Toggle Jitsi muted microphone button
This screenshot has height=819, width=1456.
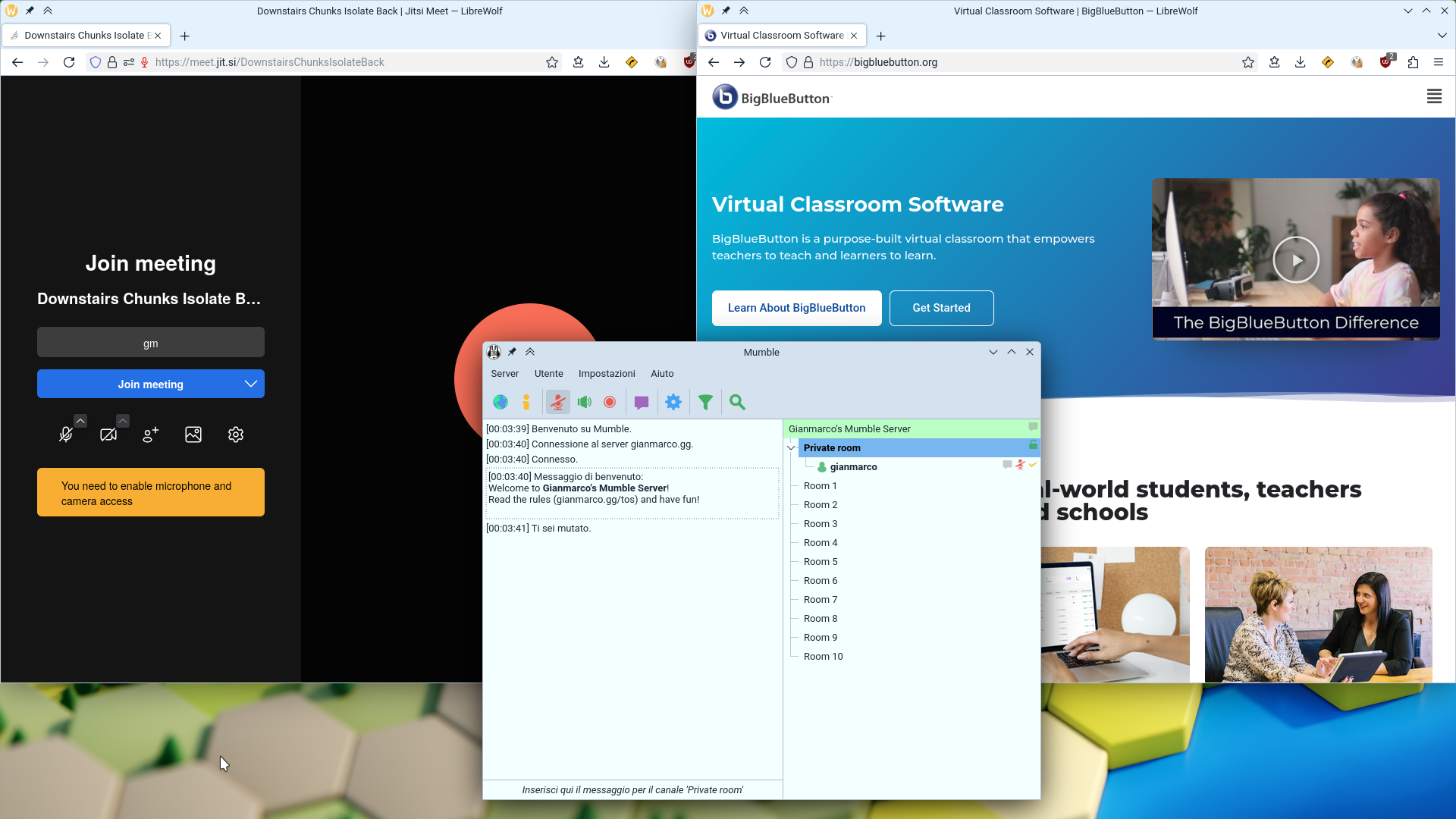click(66, 435)
